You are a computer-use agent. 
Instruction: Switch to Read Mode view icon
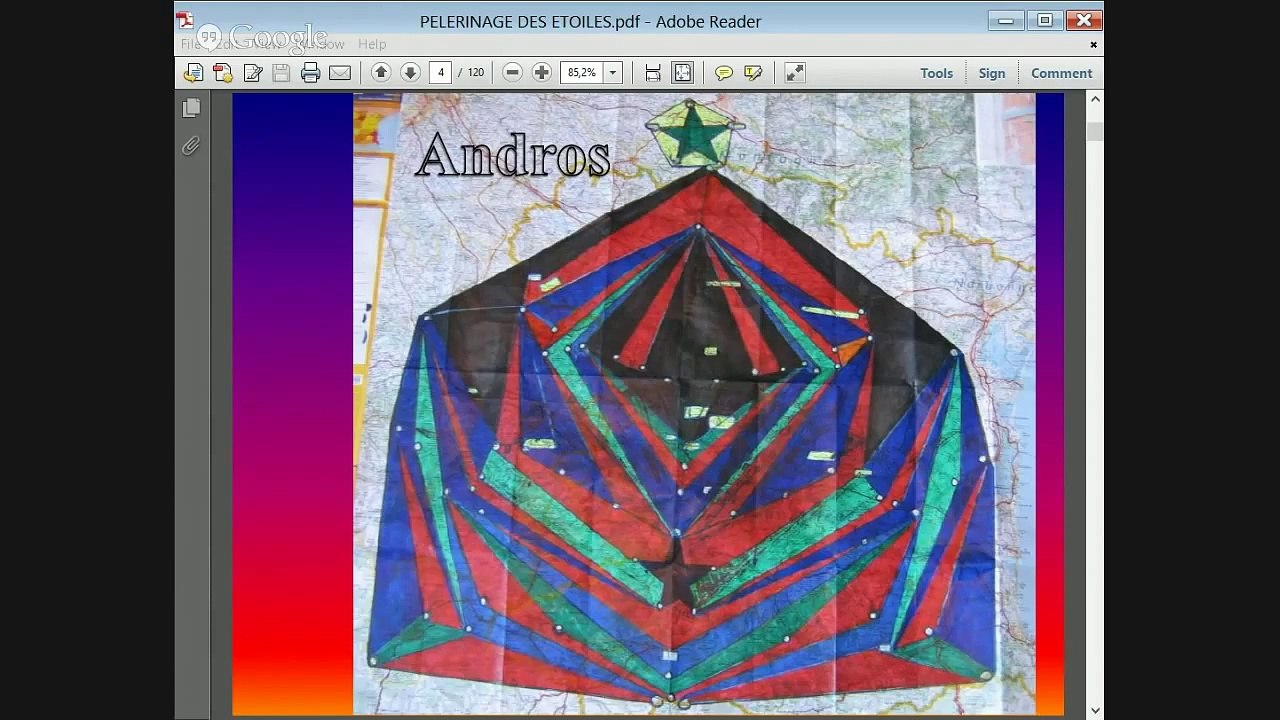[x=795, y=73]
